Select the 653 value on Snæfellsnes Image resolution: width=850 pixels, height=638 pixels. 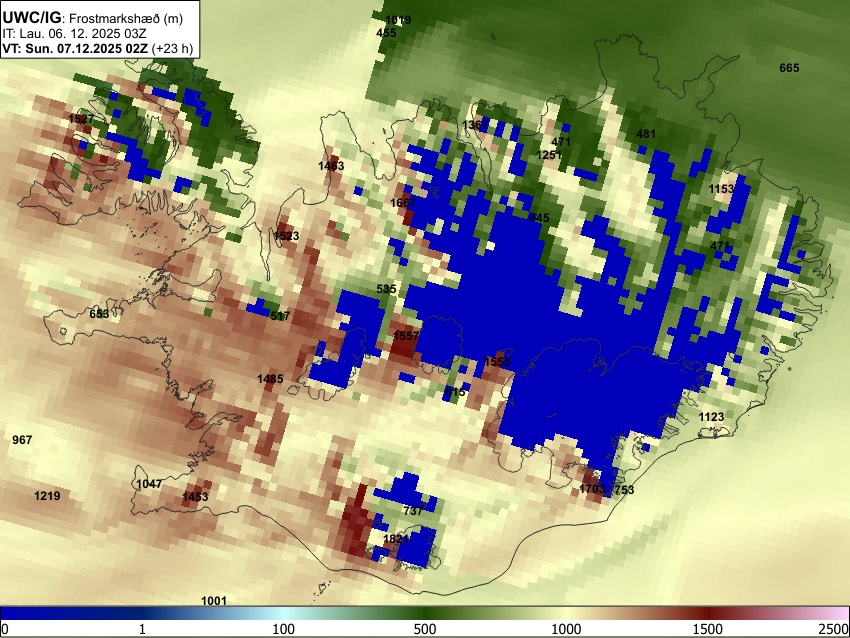coord(99,314)
